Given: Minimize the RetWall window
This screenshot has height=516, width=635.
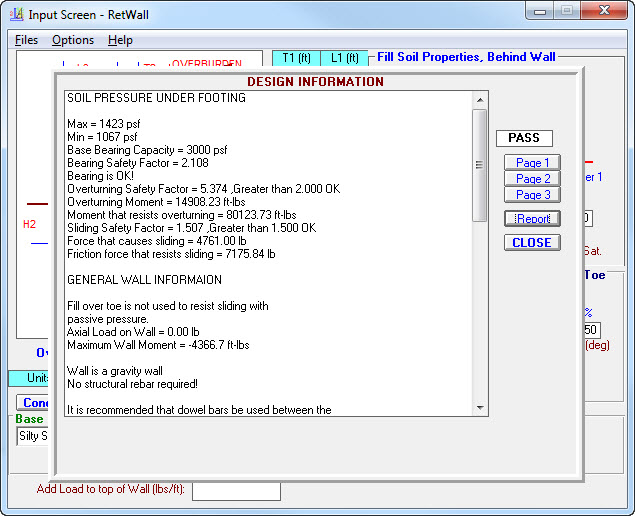Looking at the screenshot, I should click(541, 12).
